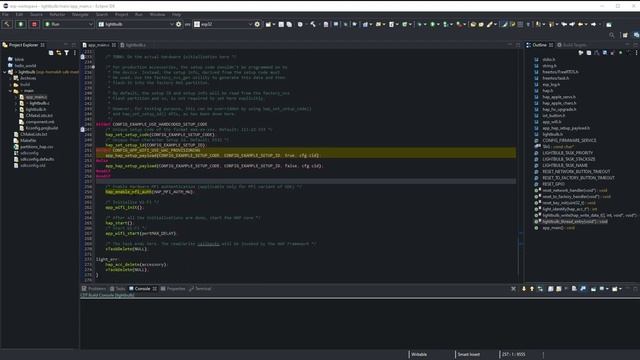Select the Project Explorer view tab
640x360 pixels.
(x=23, y=45)
